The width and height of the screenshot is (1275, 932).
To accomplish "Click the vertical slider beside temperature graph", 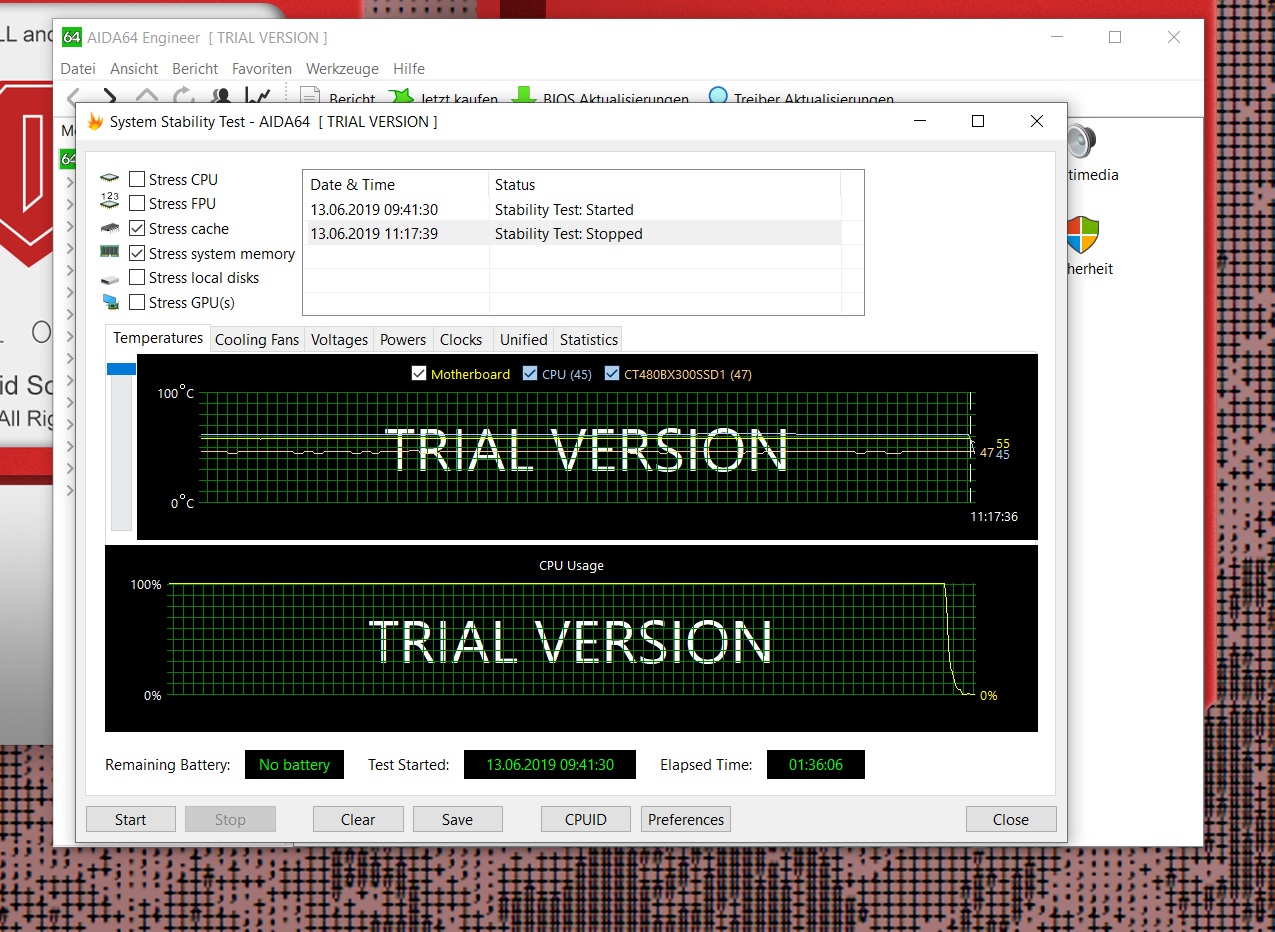I will pyautogui.click(x=121, y=445).
